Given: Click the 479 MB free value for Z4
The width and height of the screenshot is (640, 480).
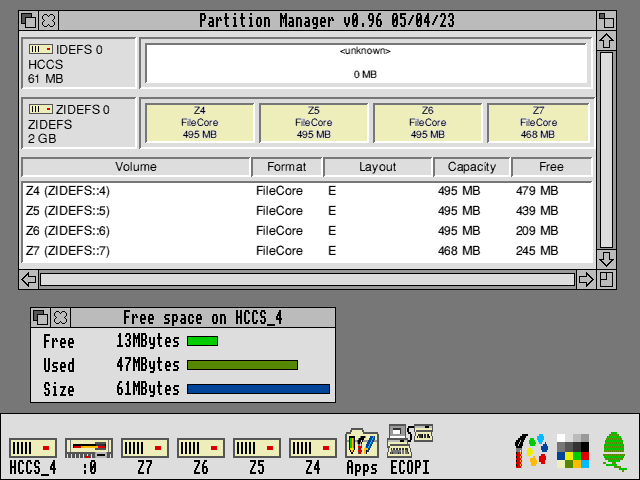Looking at the screenshot, I should tap(536, 191).
